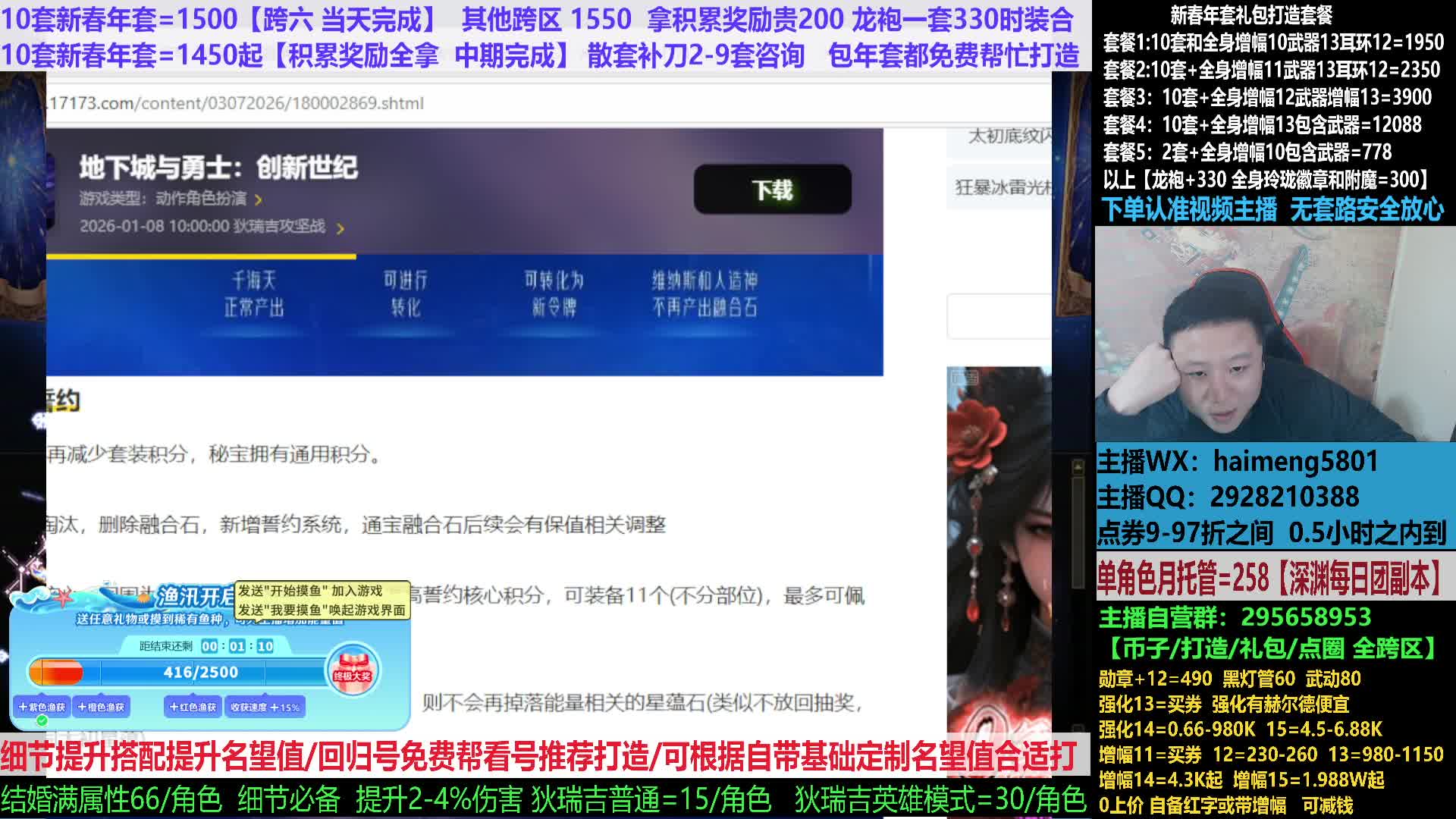Viewport: 1456px width, 819px height.
Task: Select the +橙色渔获 reward tag
Action: 101,707
